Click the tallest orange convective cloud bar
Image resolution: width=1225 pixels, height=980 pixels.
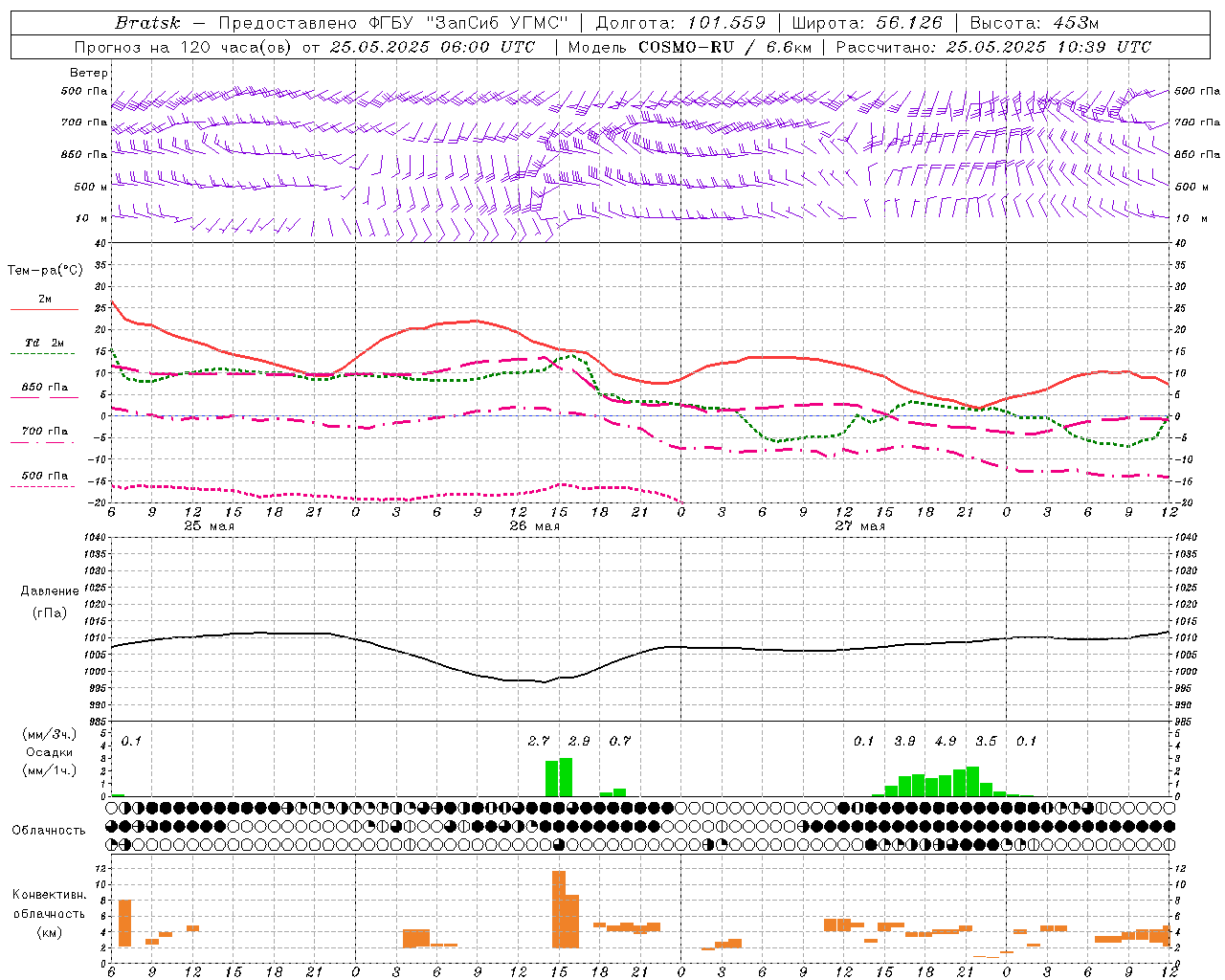point(559,909)
